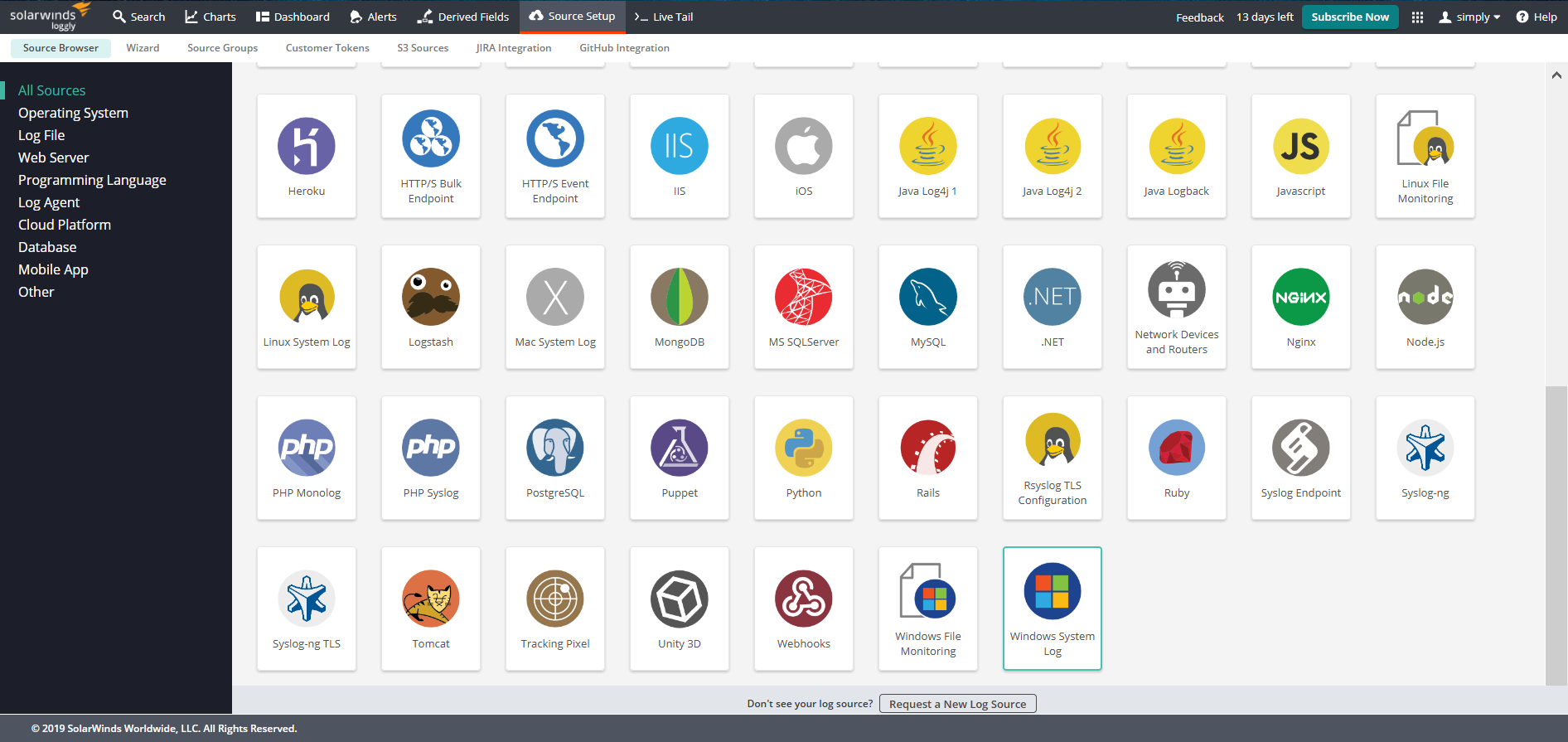The image size is (1568, 742).
Task: Click Request a New Log Source button
Action: coord(957,704)
